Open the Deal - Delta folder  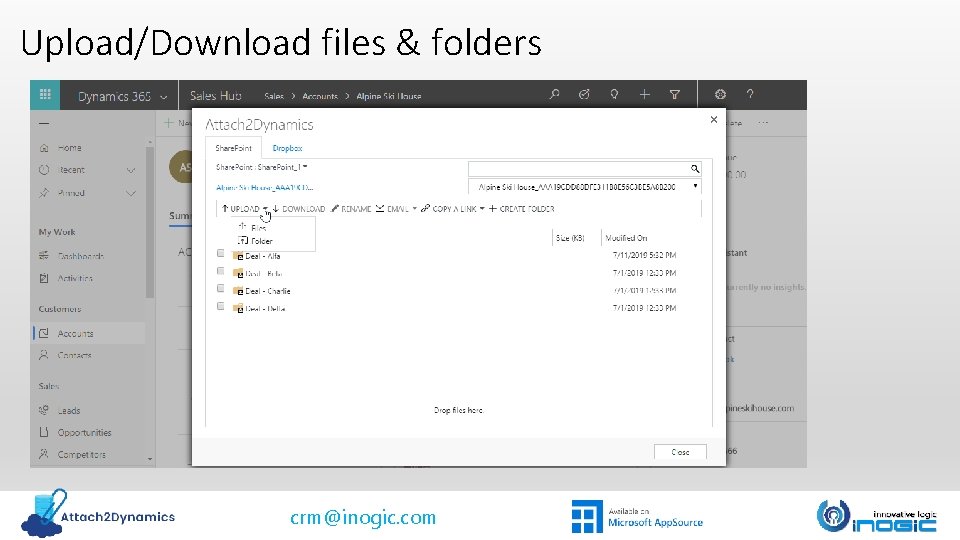265,309
